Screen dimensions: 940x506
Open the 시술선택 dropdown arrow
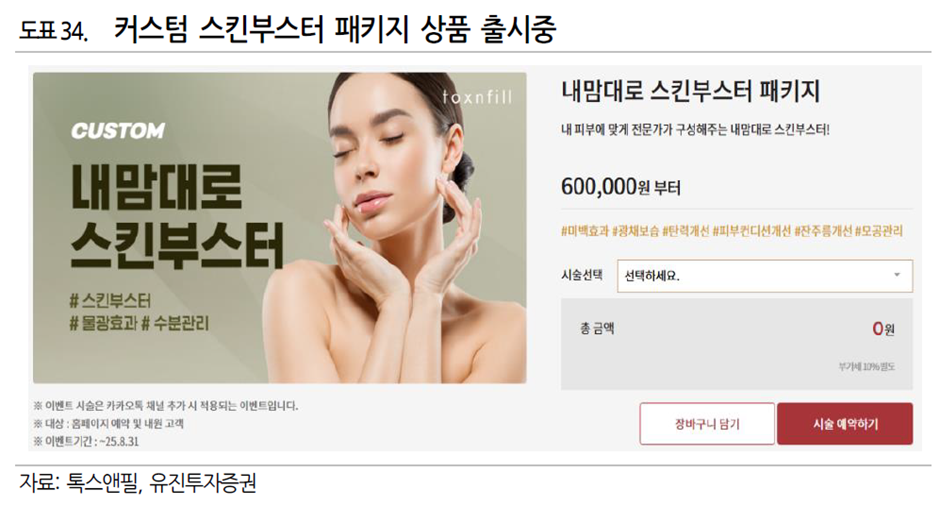tap(897, 275)
